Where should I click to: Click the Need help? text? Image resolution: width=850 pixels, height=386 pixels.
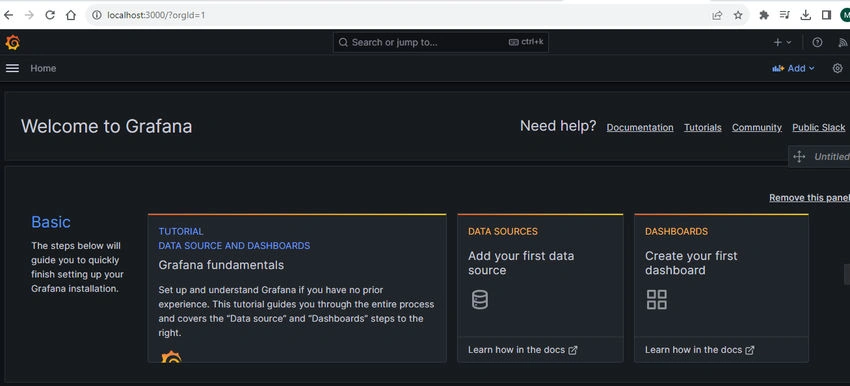[558, 126]
